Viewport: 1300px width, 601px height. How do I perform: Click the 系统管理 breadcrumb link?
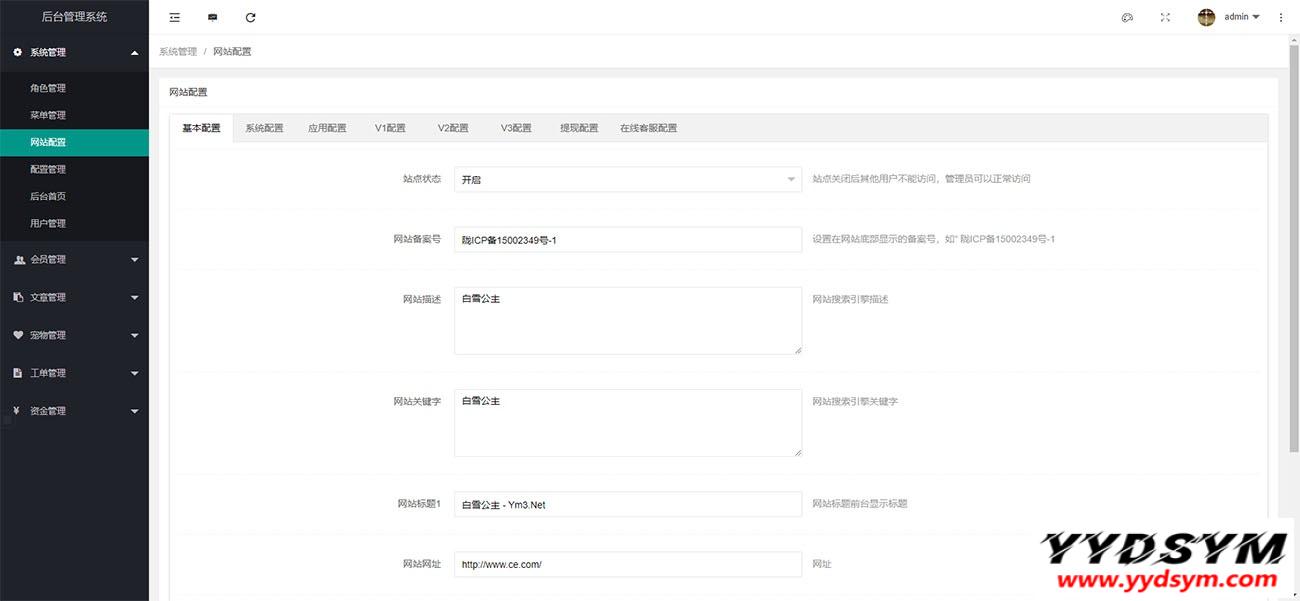(x=178, y=51)
